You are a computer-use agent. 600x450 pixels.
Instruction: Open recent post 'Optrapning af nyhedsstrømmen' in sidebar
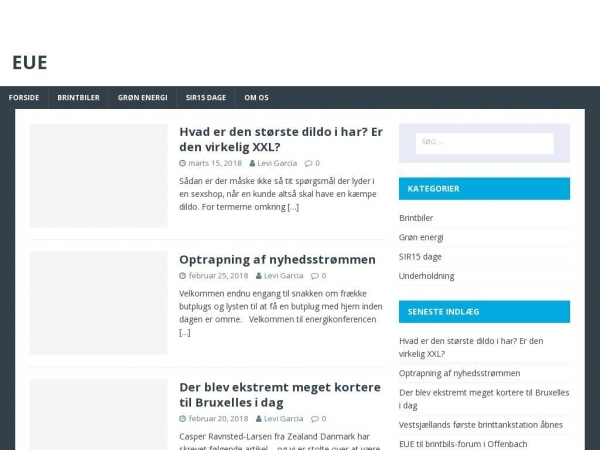tap(460, 373)
